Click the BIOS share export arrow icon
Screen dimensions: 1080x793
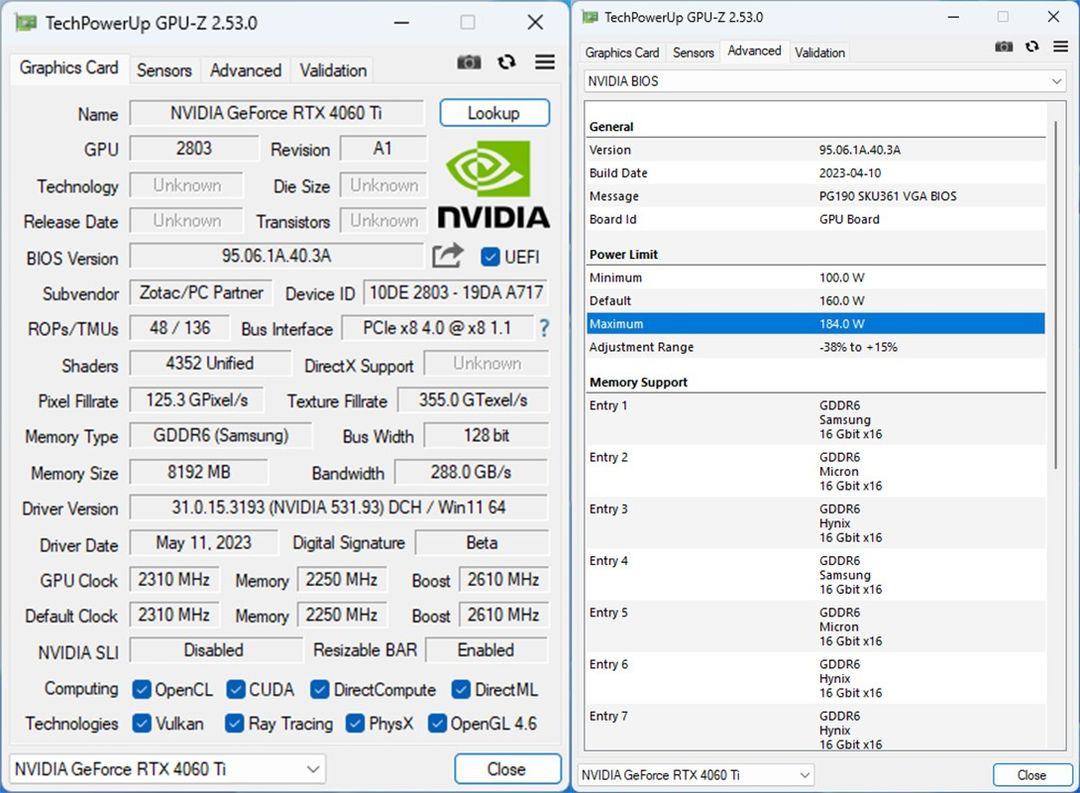(447, 256)
